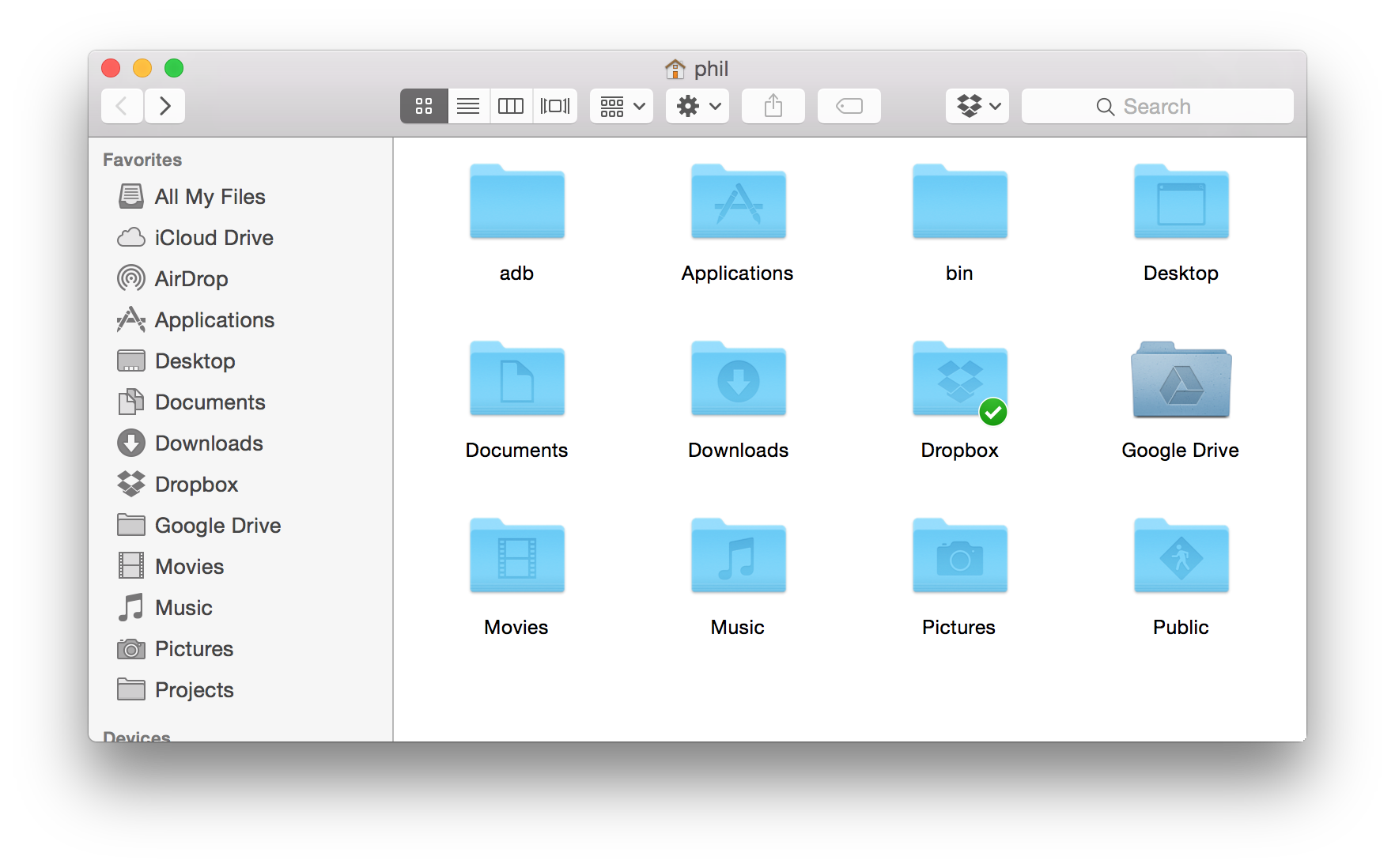This screenshot has width=1395, height=868.
Task: Select All My Files in the sidebar
Action: coord(210,196)
